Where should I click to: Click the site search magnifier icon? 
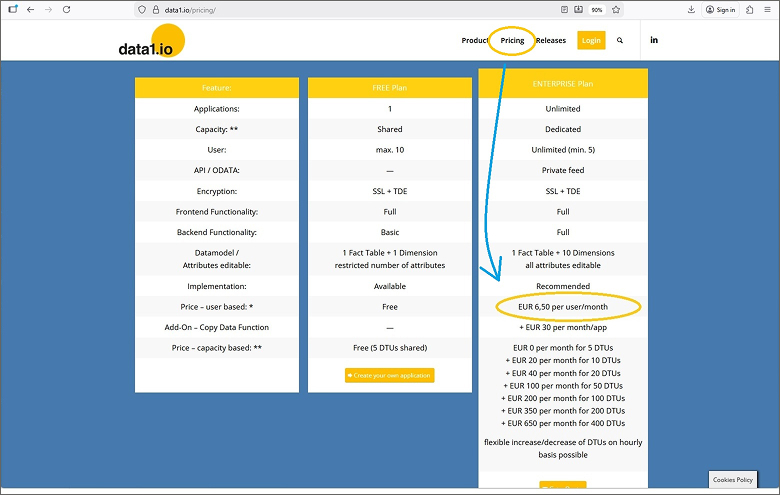click(x=620, y=41)
